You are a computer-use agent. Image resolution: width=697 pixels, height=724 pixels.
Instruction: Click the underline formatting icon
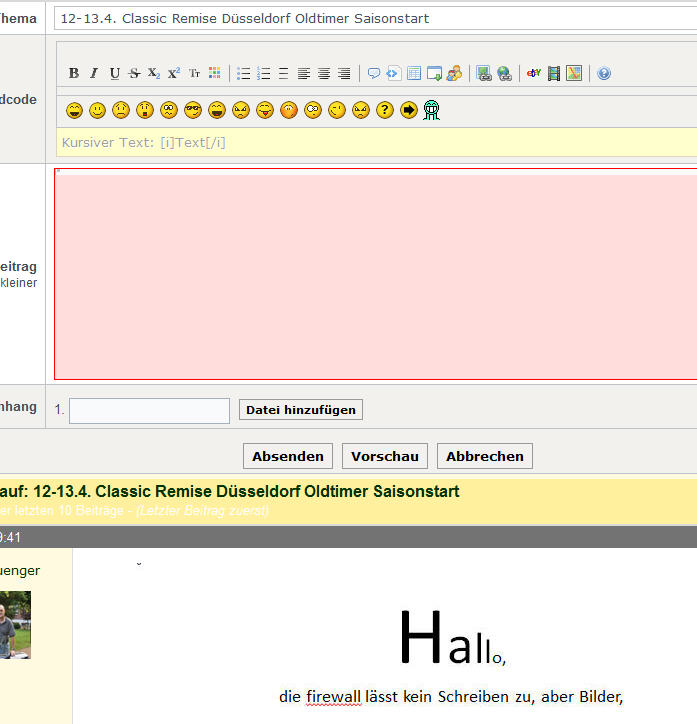pos(114,73)
